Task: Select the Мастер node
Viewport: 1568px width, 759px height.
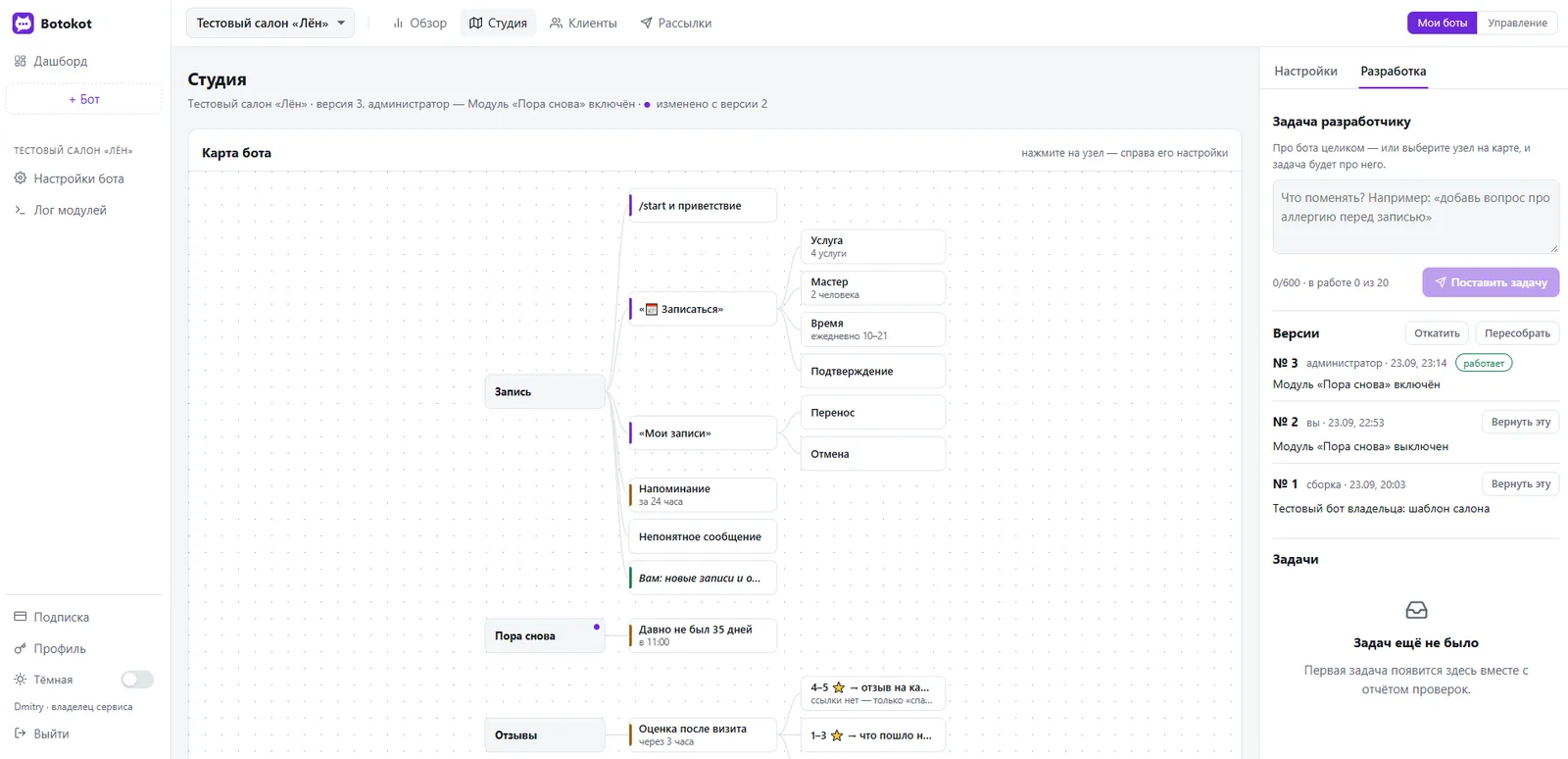Action: point(873,287)
